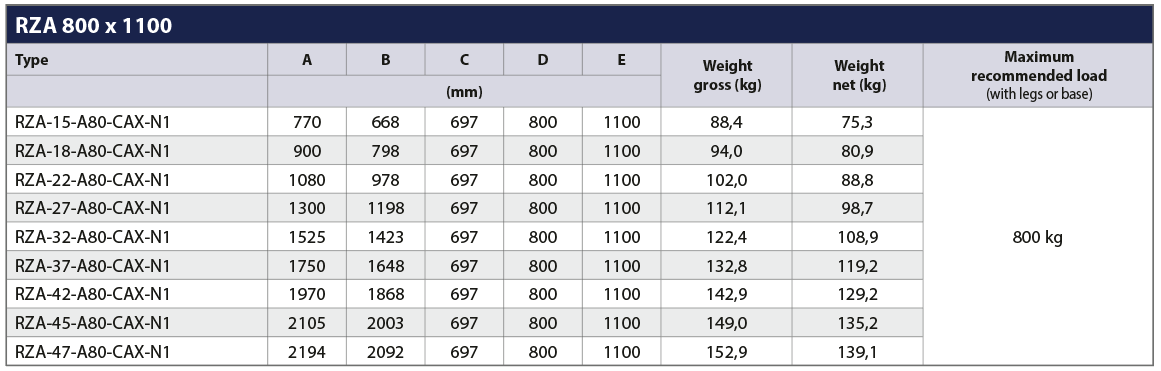Select the RZA-45-A80-CAX-N1 row label
Screen dimensions: 1161x371
point(93,324)
